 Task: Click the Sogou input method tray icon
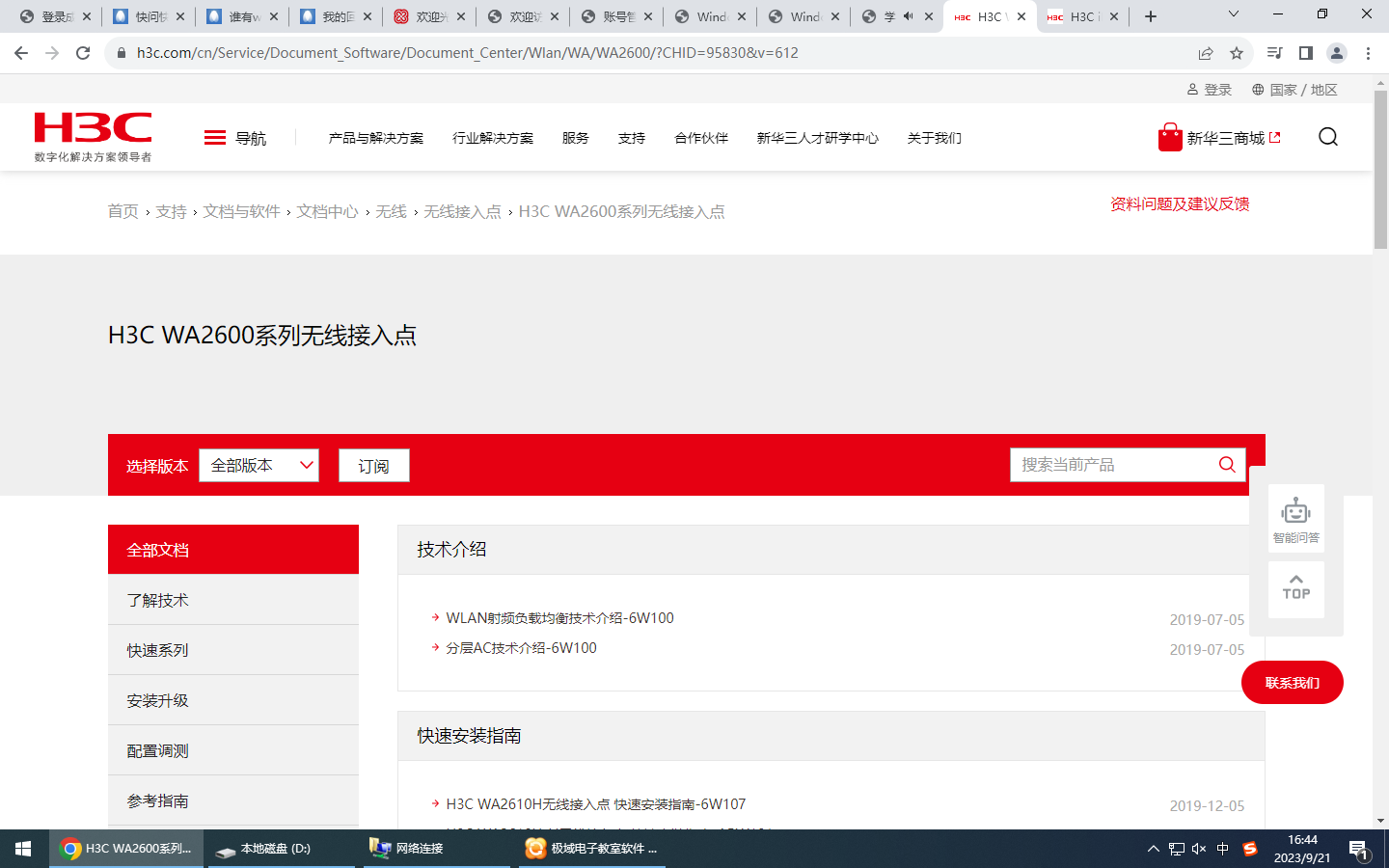1250,849
